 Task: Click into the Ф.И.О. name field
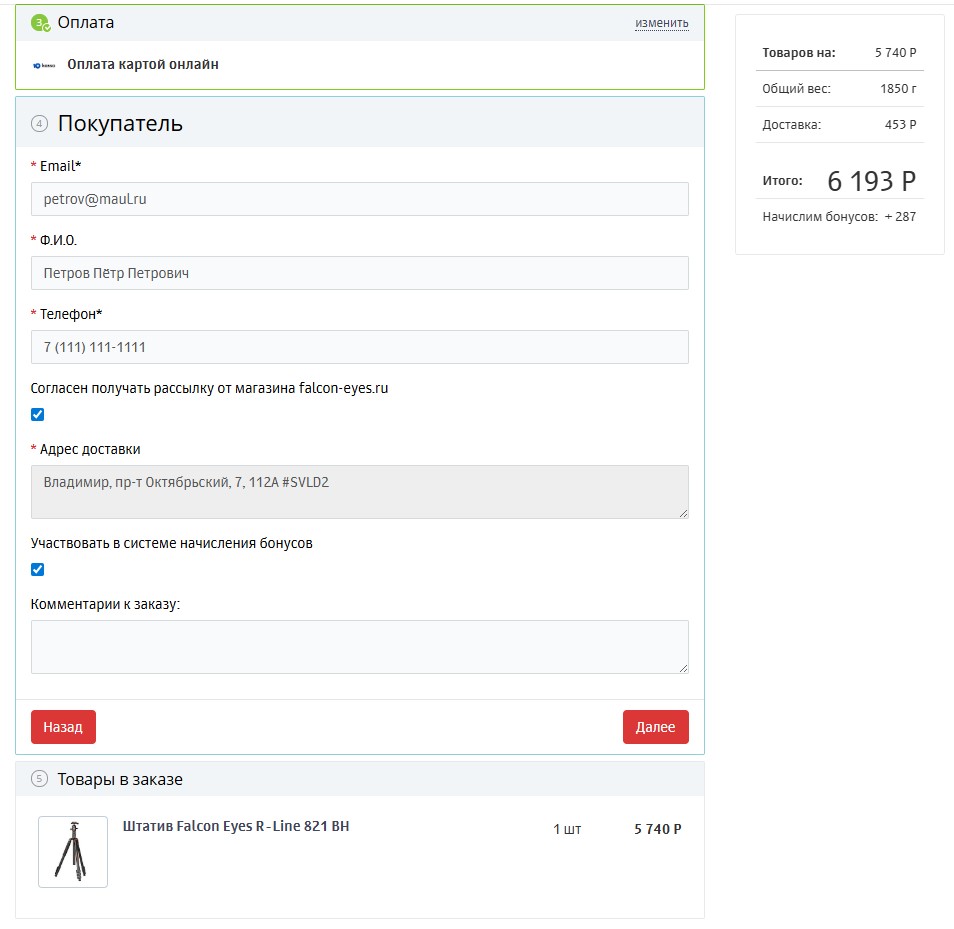pyautogui.click(x=360, y=273)
